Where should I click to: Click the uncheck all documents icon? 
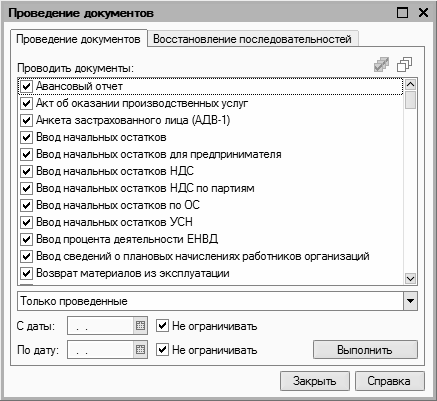(405, 64)
